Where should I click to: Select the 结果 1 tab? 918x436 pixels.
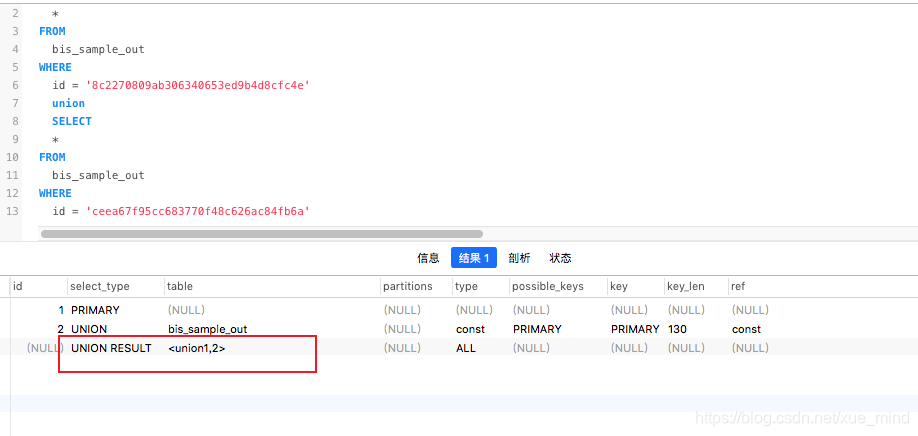pos(474,258)
